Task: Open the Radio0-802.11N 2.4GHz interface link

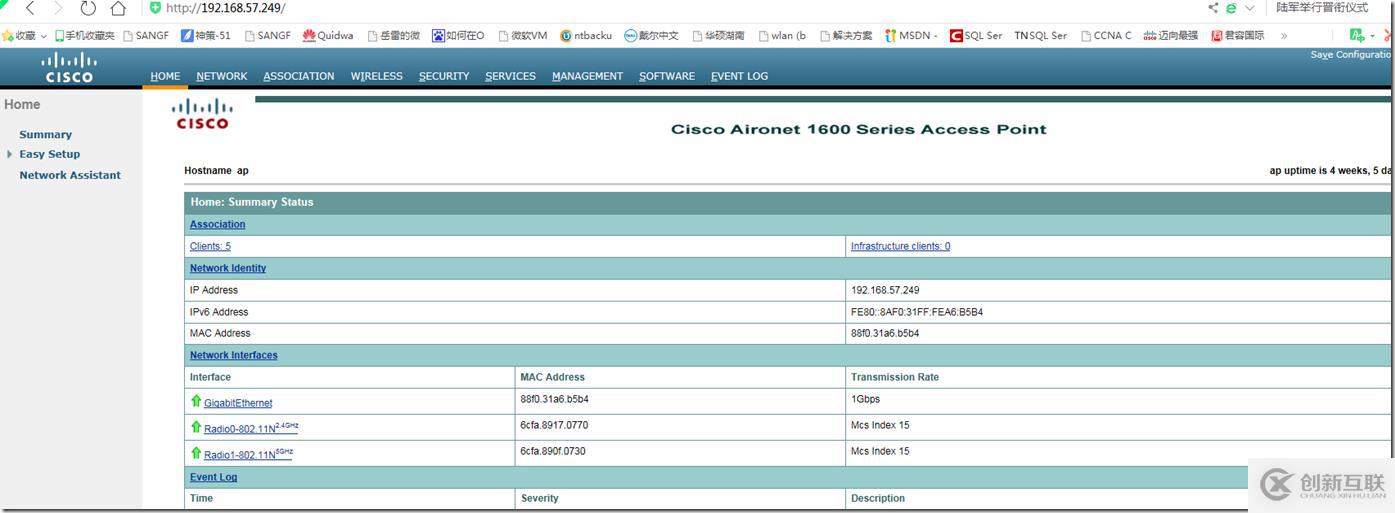Action: tap(251, 427)
